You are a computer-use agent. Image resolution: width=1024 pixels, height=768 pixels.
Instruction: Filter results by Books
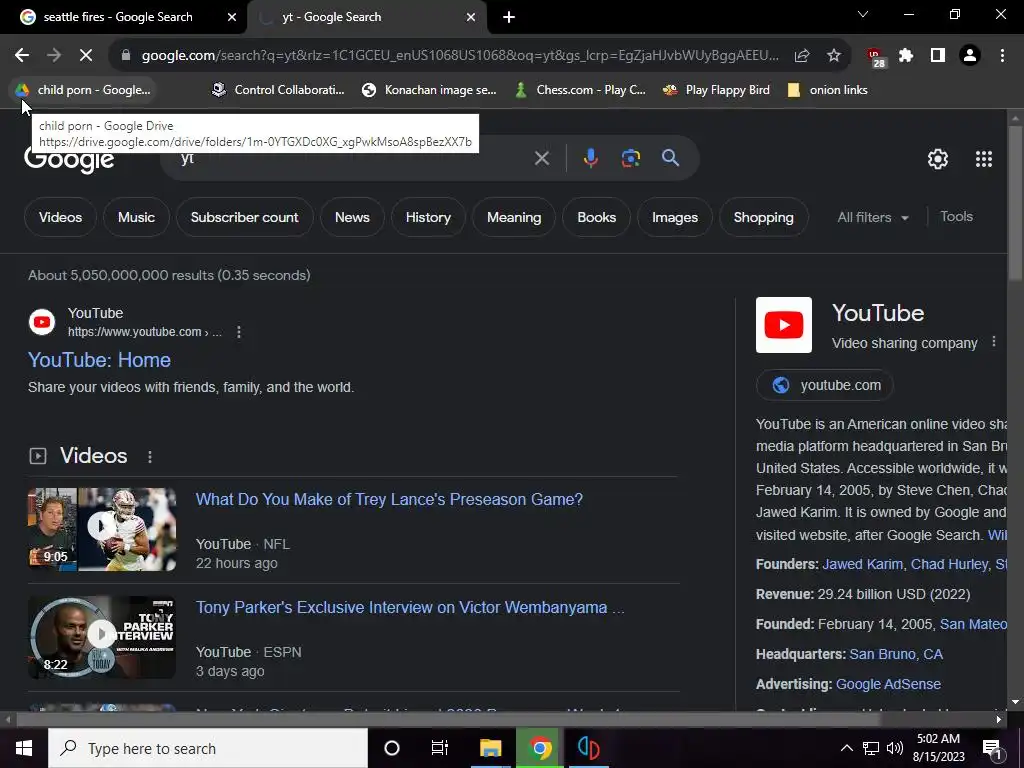[596, 217]
